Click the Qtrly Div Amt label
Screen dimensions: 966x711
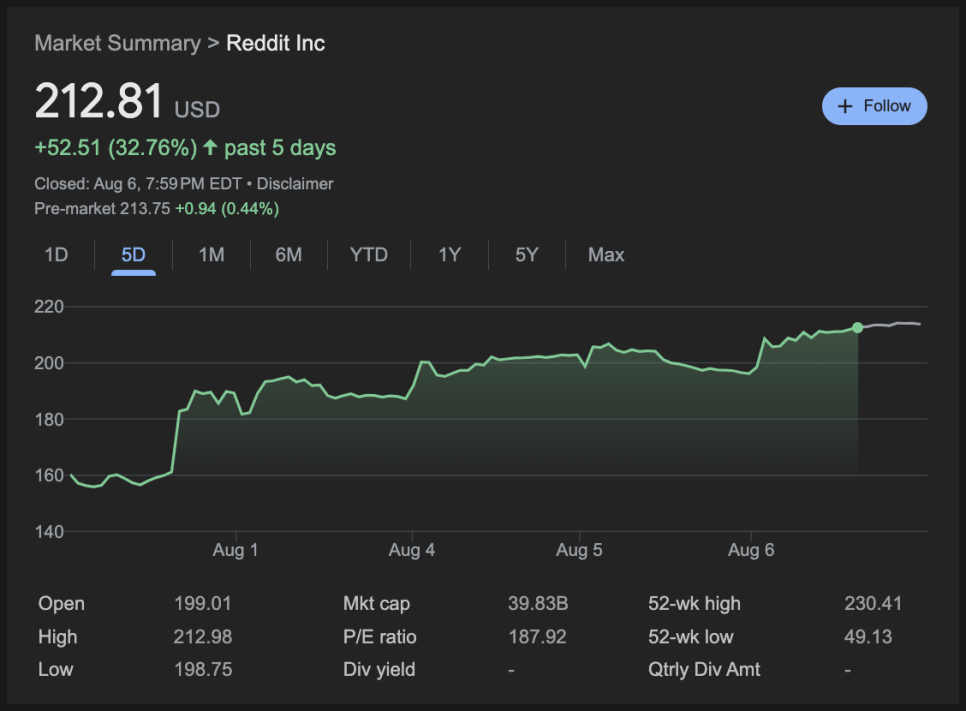point(704,669)
